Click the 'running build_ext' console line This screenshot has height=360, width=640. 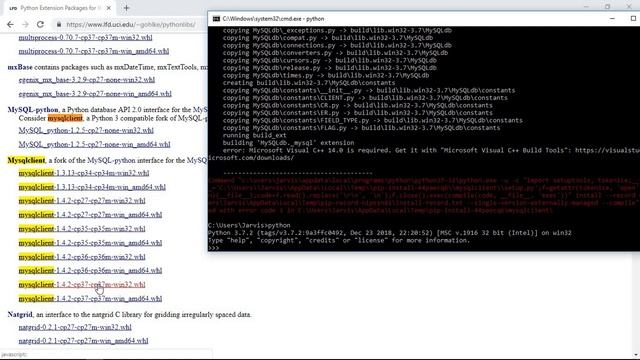tap(254, 135)
